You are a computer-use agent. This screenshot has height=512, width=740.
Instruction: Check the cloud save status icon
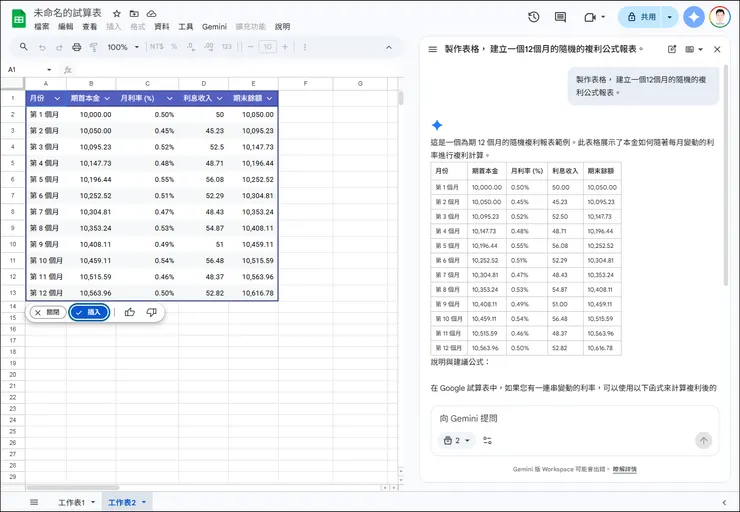pos(151,14)
